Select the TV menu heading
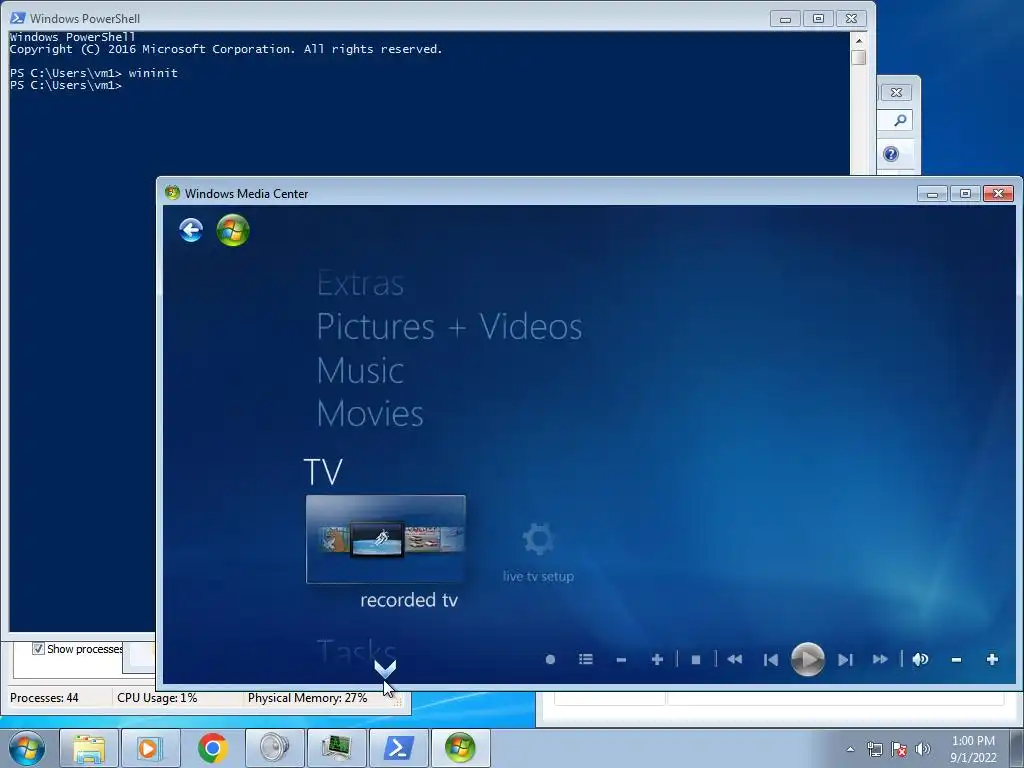 (323, 472)
